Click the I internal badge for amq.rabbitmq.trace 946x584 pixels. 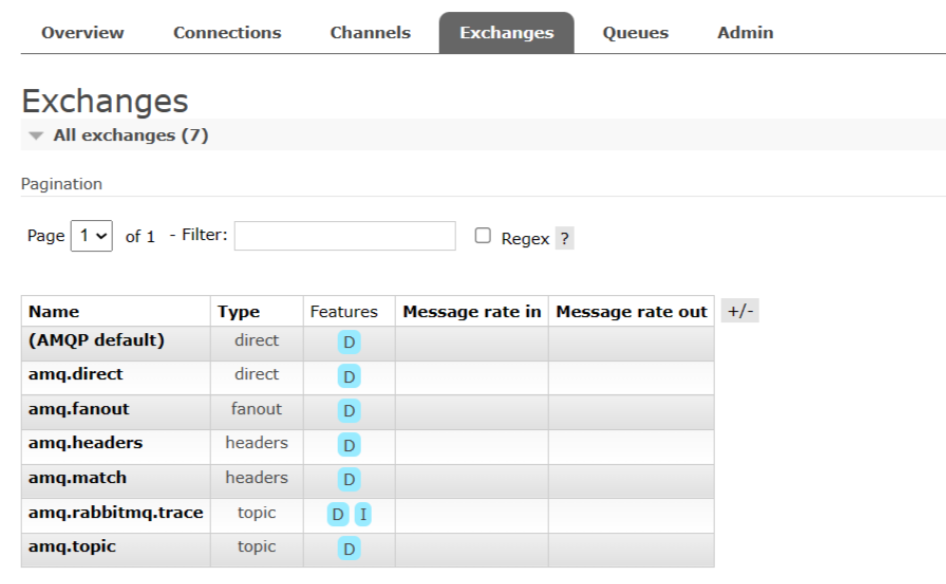363,514
